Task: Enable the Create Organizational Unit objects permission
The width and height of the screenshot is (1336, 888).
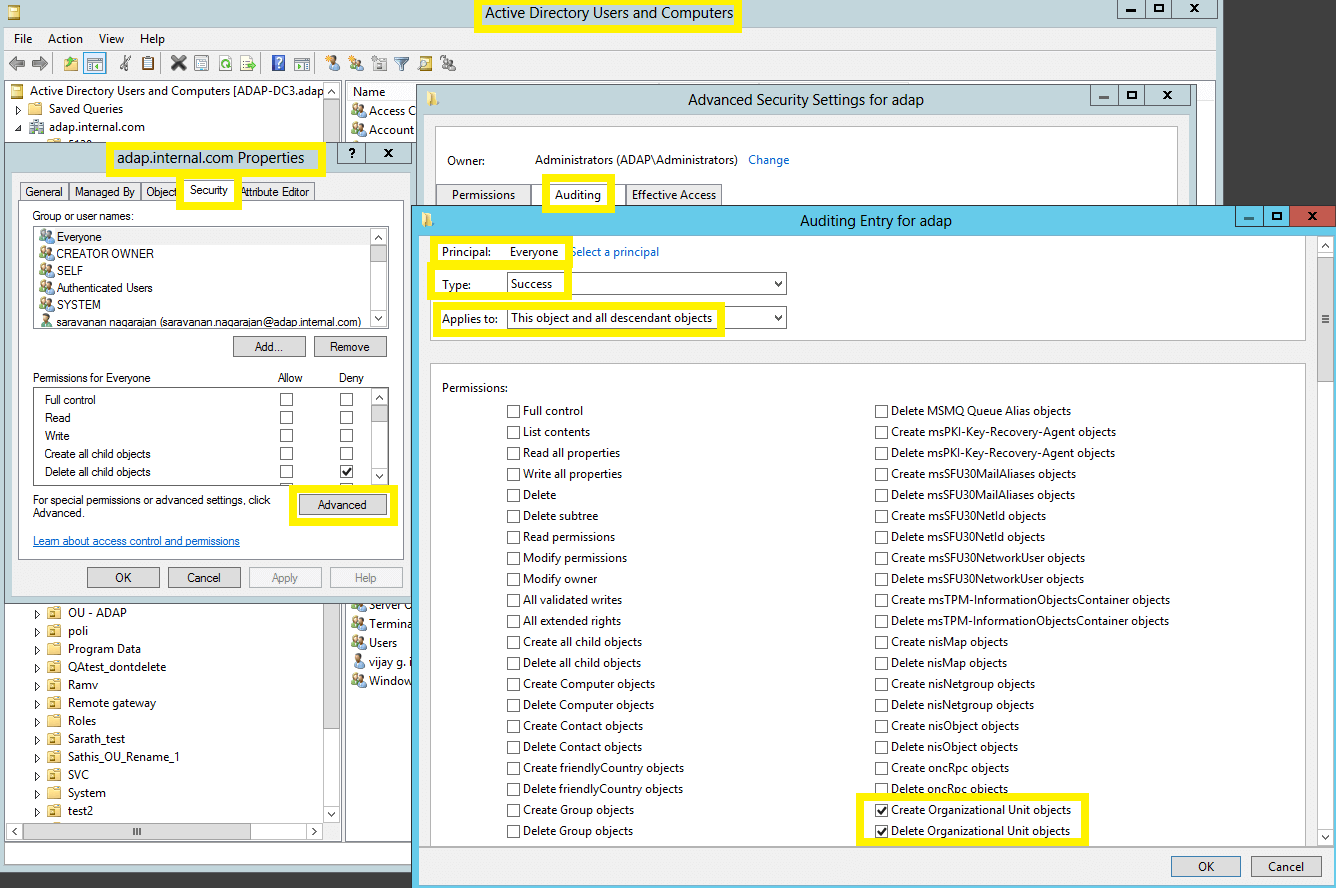Action: tap(882, 810)
